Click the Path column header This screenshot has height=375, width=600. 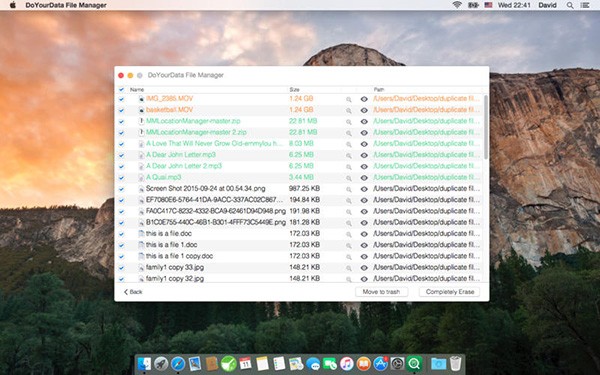379,90
